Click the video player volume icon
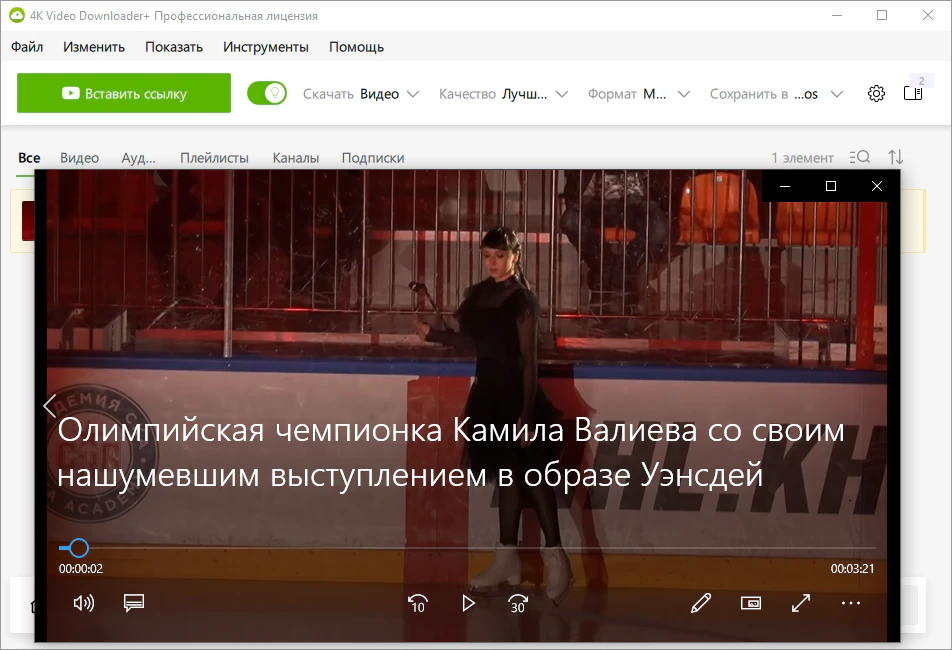The width and height of the screenshot is (952, 650). click(x=84, y=603)
